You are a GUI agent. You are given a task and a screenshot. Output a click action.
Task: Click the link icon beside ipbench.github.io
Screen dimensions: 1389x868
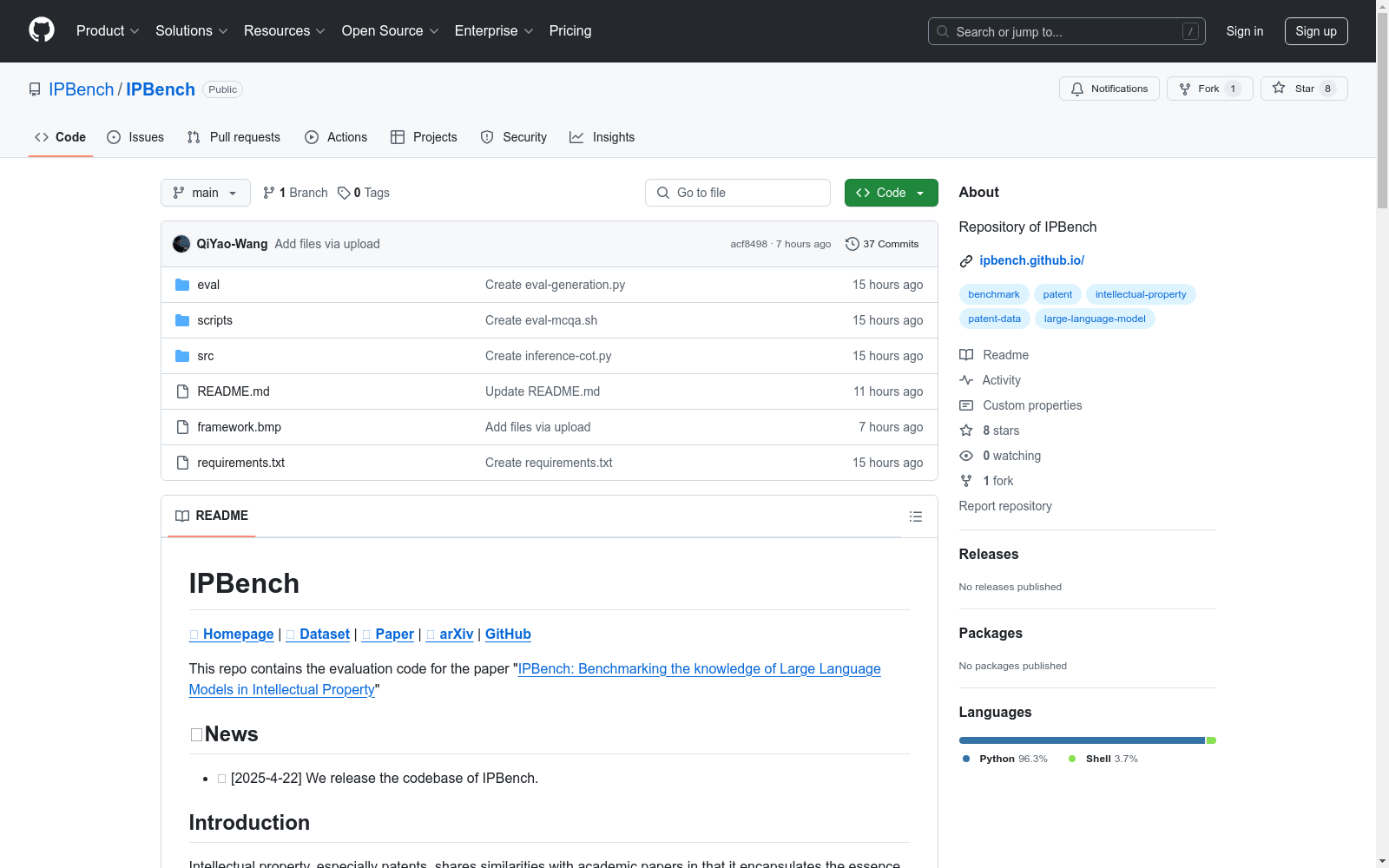[x=966, y=261]
